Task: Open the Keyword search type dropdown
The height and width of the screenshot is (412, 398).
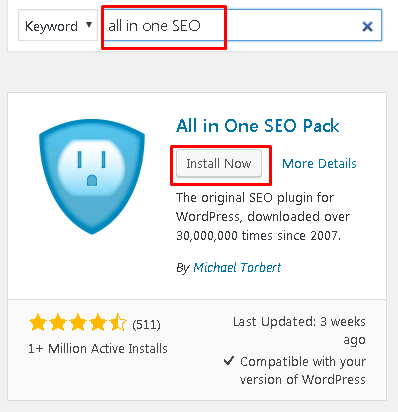Action: (x=58, y=25)
